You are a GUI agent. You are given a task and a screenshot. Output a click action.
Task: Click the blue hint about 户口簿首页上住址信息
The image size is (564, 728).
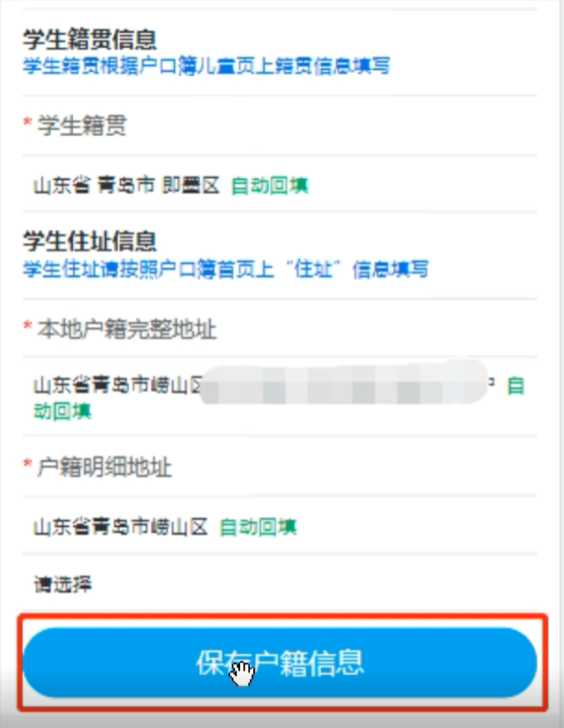point(226,269)
